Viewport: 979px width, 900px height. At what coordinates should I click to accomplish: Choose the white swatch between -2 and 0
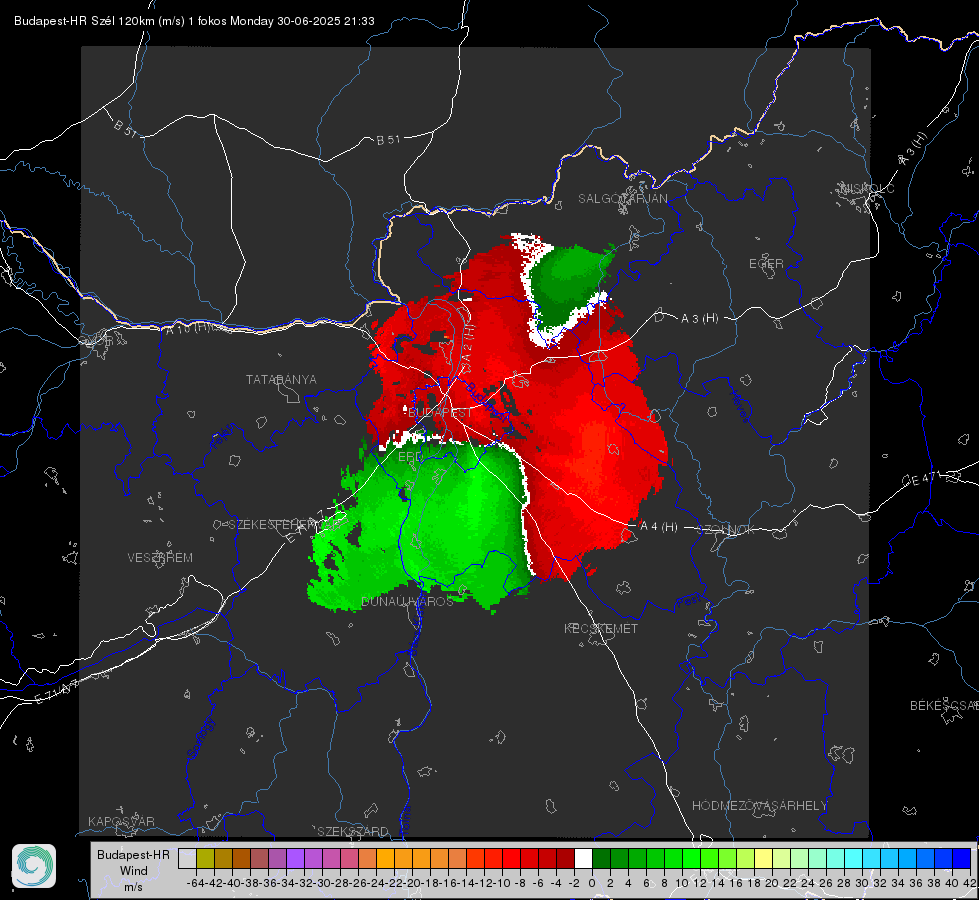coord(583,858)
